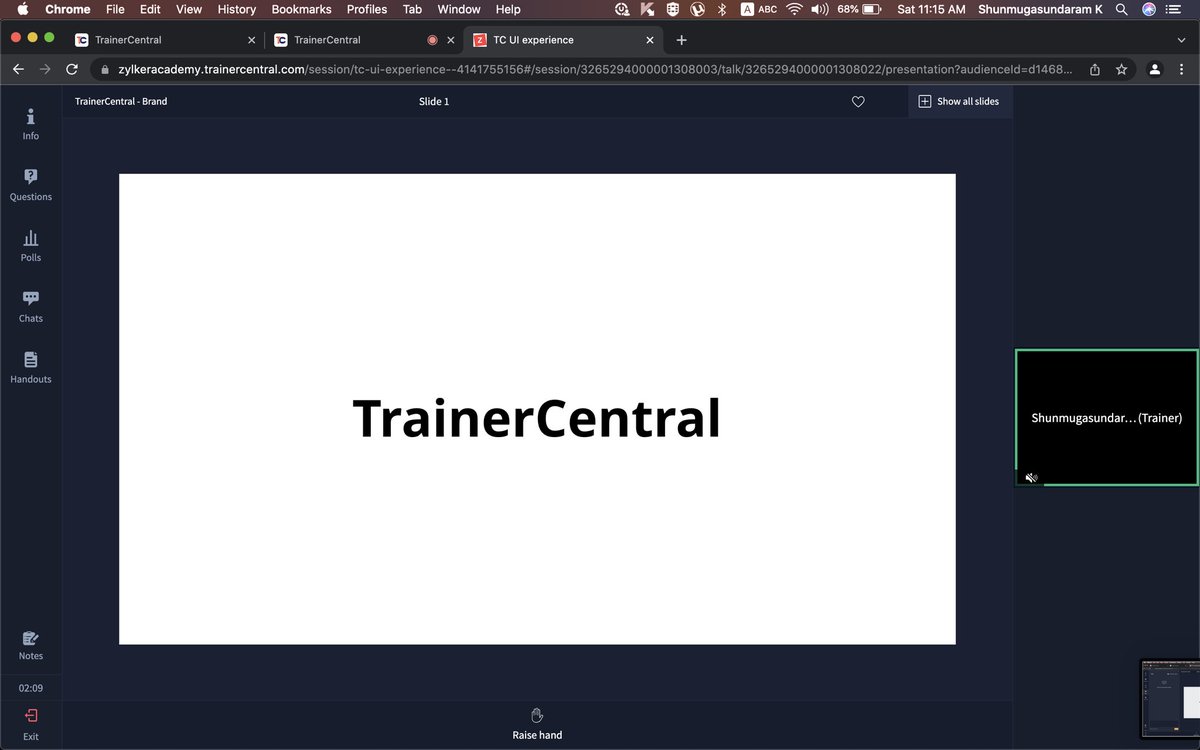Select the trainer video tile

pyautogui.click(x=1107, y=418)
